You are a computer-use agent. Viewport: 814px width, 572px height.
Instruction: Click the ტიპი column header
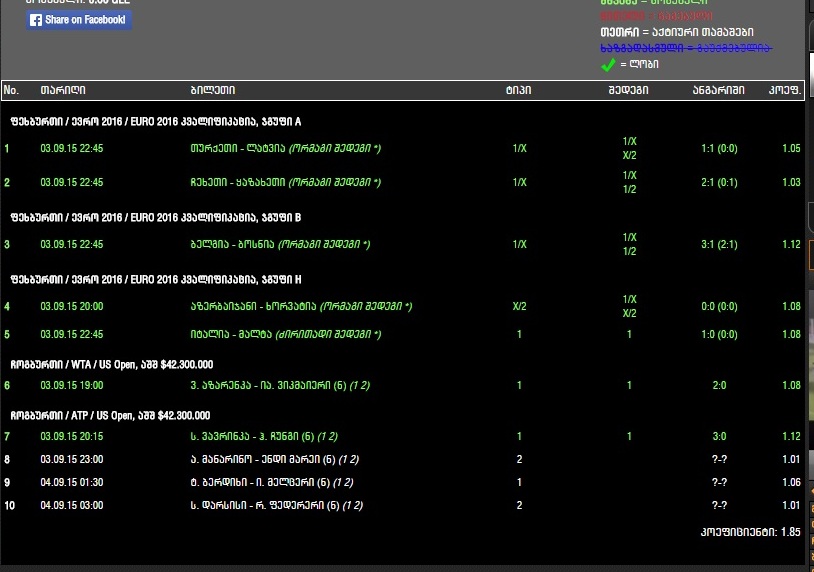518,91
